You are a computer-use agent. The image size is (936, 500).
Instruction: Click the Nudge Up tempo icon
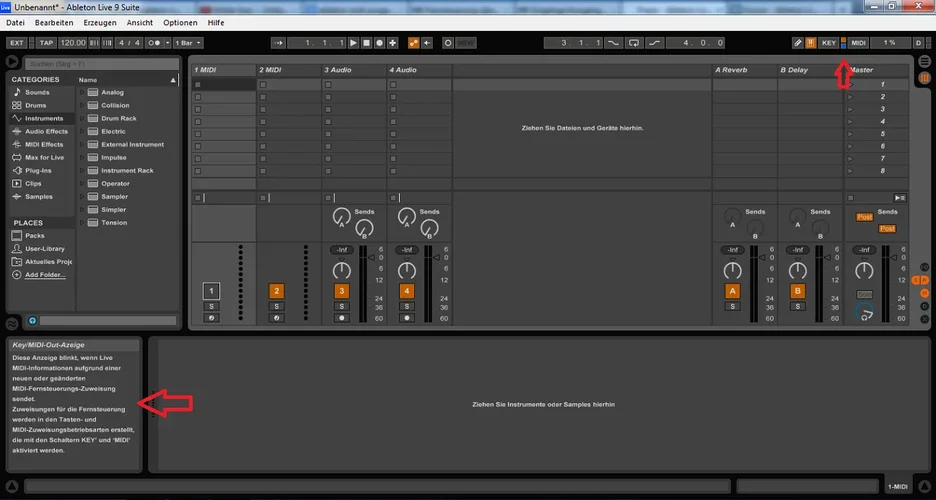[x=107, y=43]
